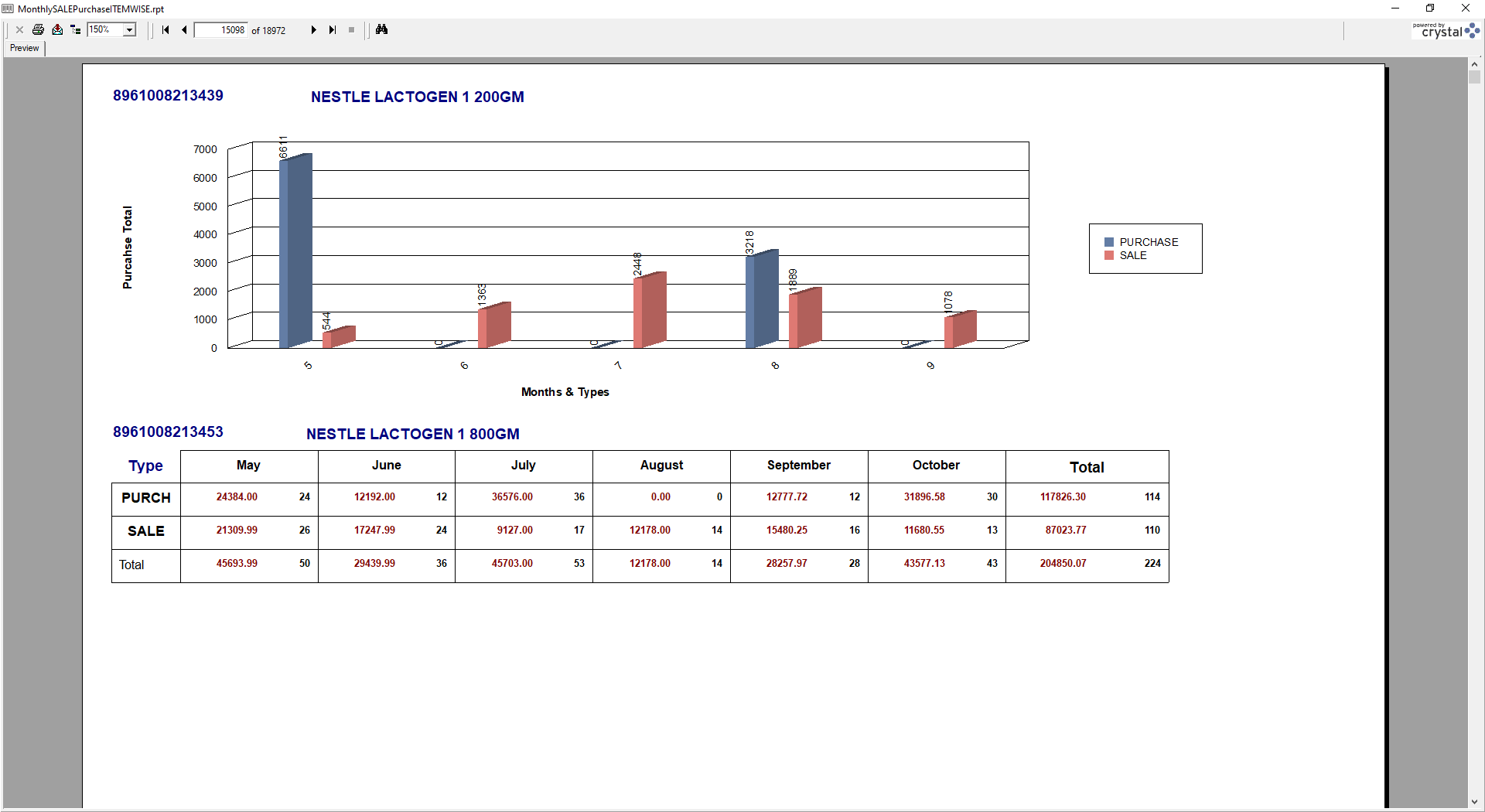Select the SALE legend label
This screenshot has width=1485, height=812.
click(x=1133, y=255)
